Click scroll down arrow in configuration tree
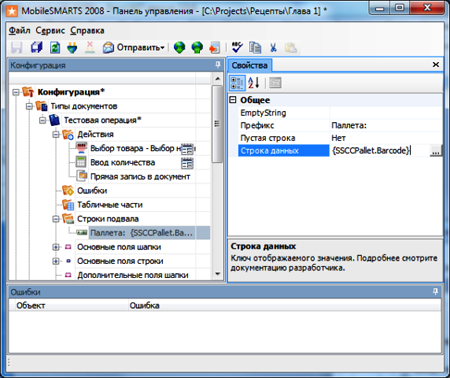This screenshot has height=378, width=450. (x=217, y=274)
